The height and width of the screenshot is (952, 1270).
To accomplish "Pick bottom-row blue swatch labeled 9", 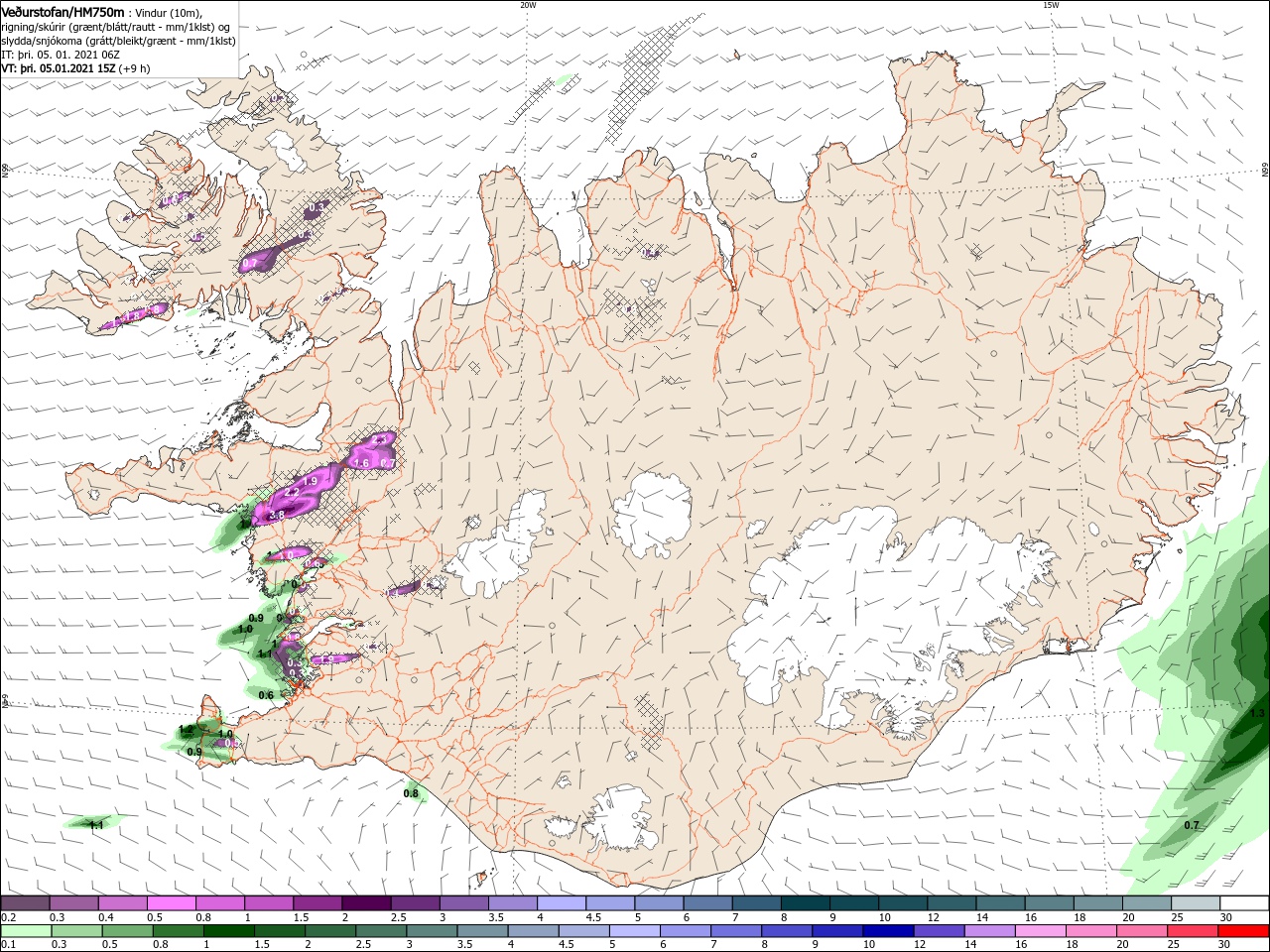I will click(x=837, y=931).
